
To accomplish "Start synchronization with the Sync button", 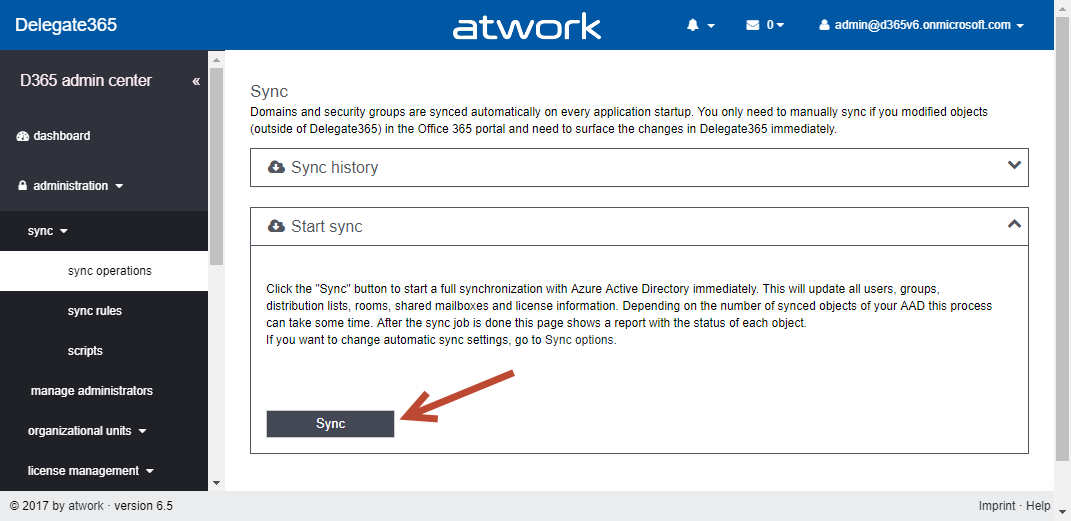I will pos(331,423).
